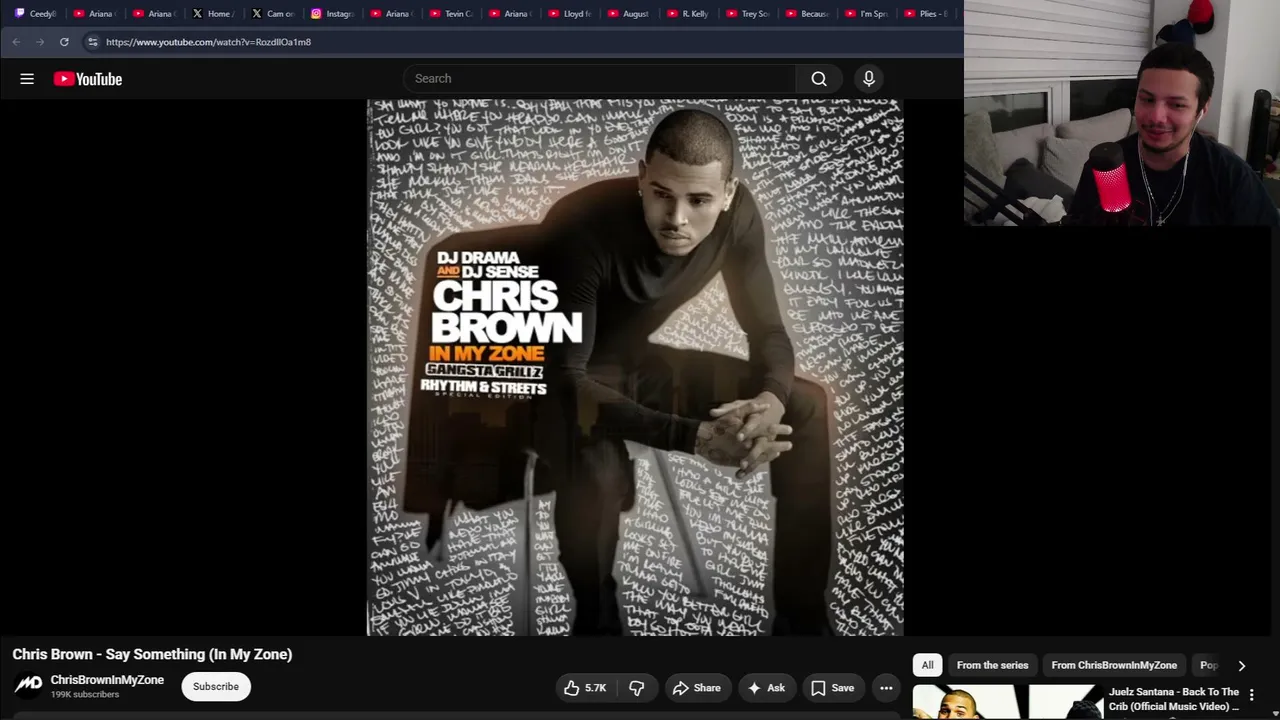
Task: Dislike this video
Action: (637, 688)
